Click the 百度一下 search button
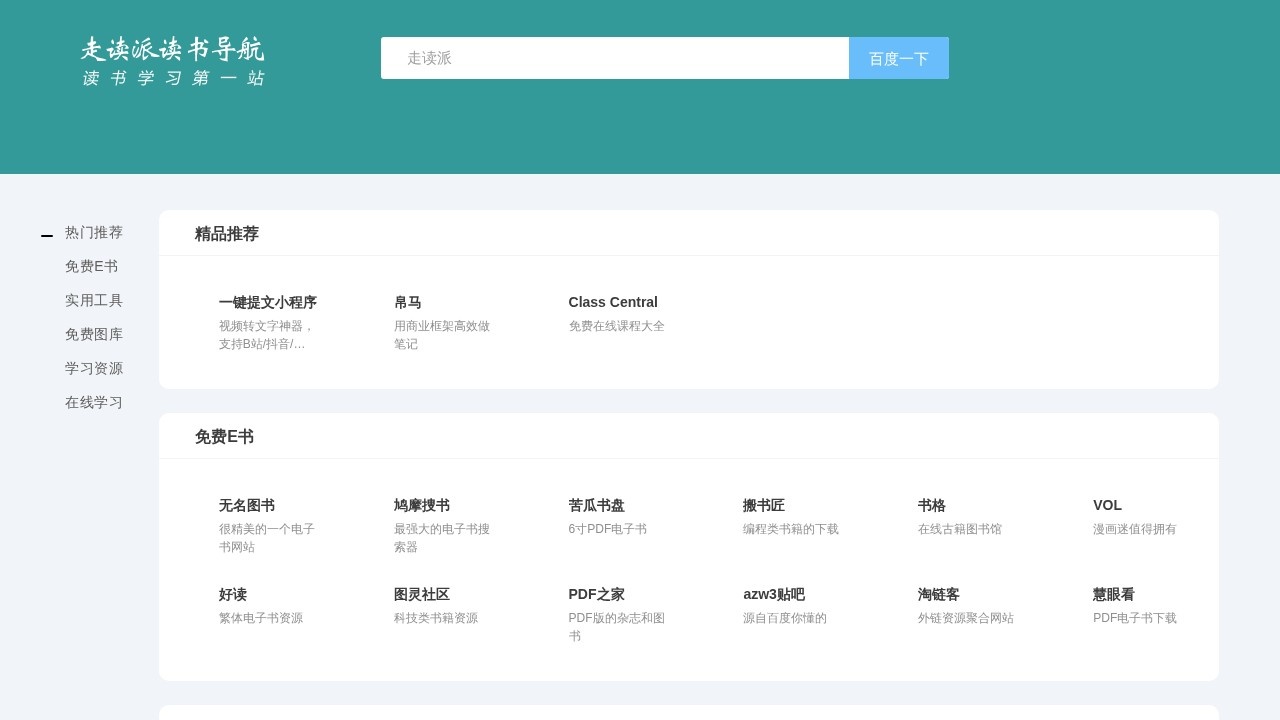The height and width of the screenshot is (720, 1280). (x=898, y=57)
